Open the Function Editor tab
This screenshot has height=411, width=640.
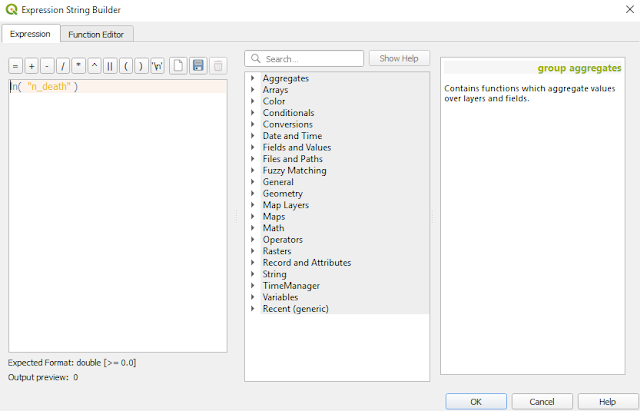(x=96, y=35)
